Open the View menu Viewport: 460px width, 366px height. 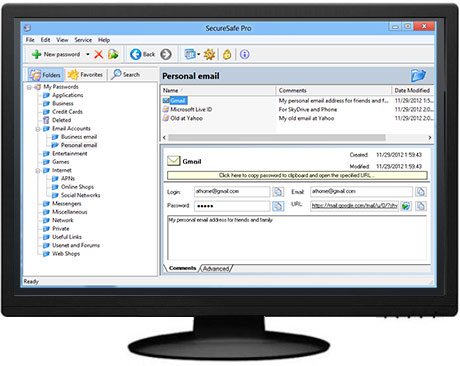coord(62,40)
